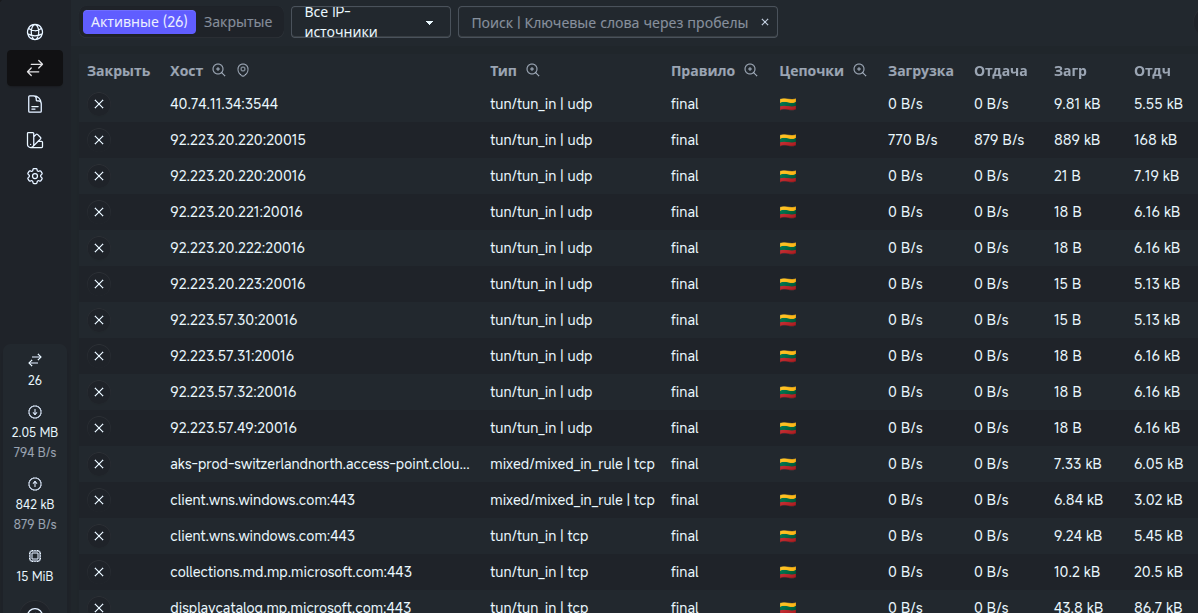Open the globe overview sidebar icon
This screenshot has height=613, width=1198.
(34, 32)
